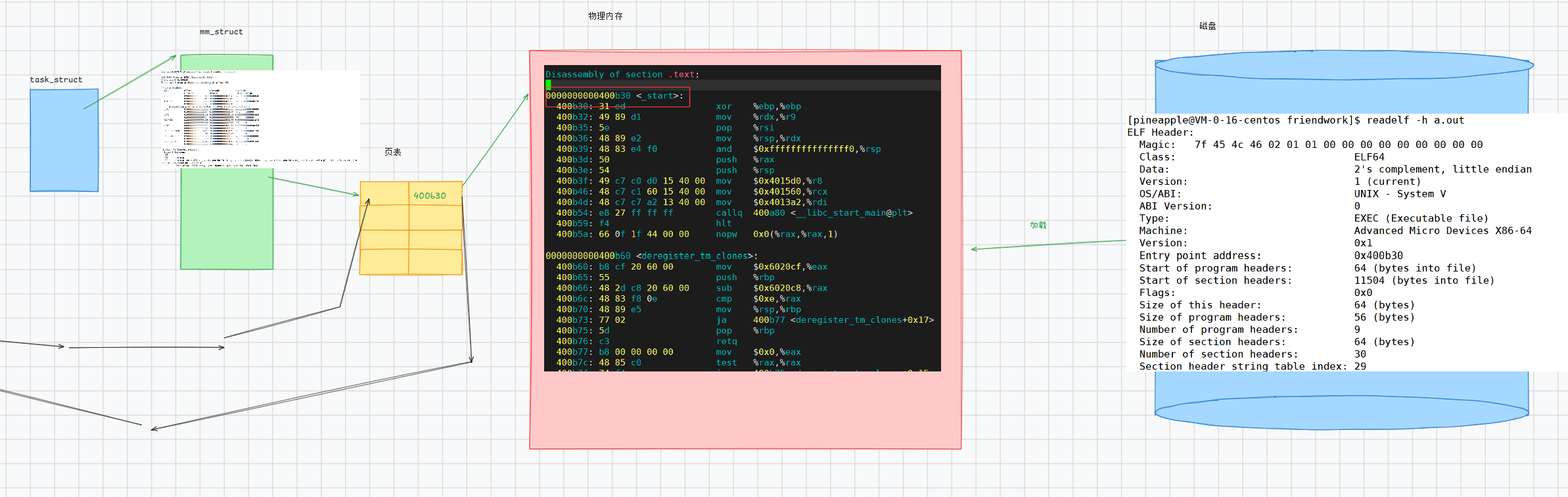Image resolution: width=1568 pixels, height=497 pixels.
Task: Select the "加载" load label near the arrow
Action: tap(1038, 225)
